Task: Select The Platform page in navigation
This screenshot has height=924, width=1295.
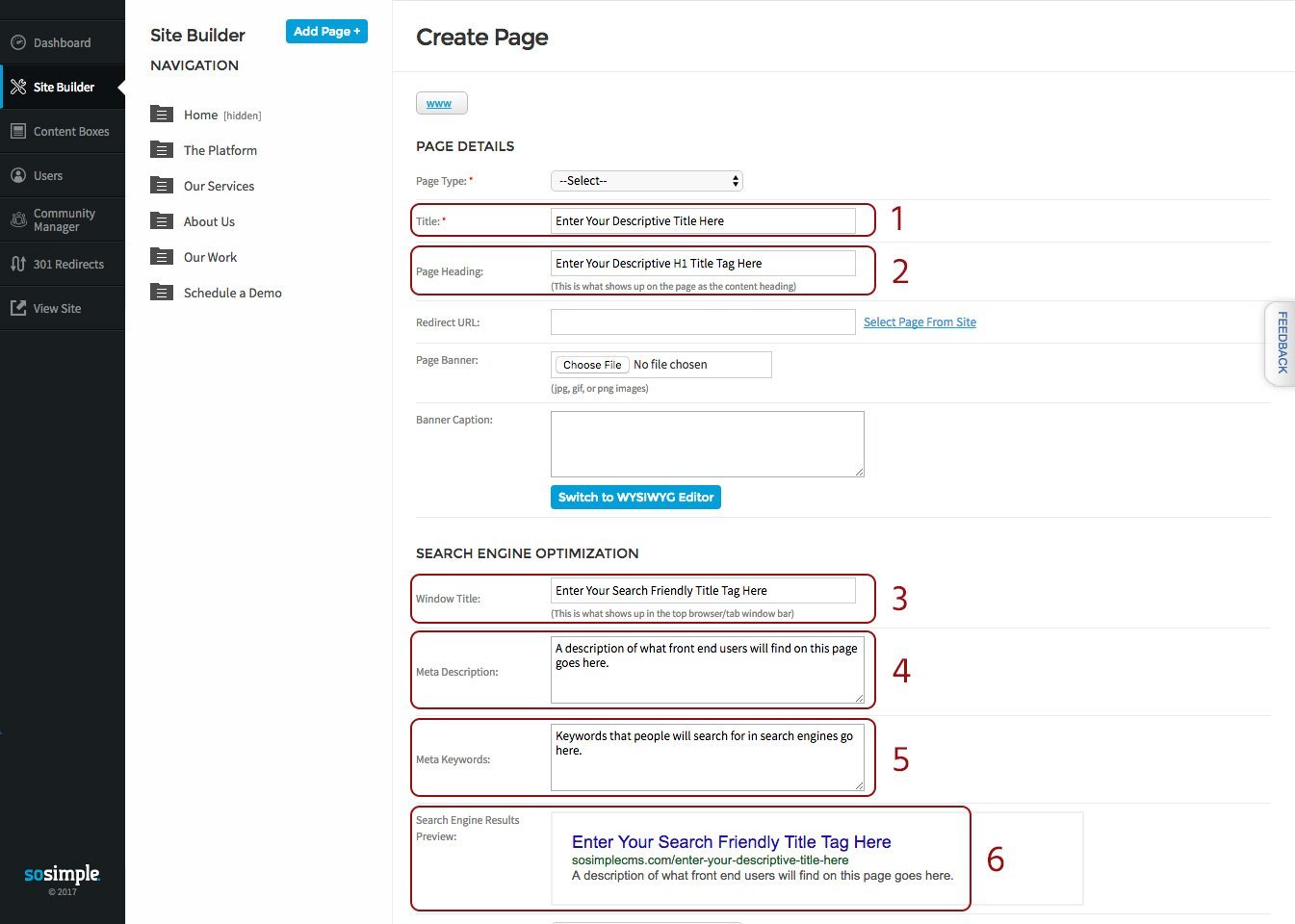Action: (220, 150)
